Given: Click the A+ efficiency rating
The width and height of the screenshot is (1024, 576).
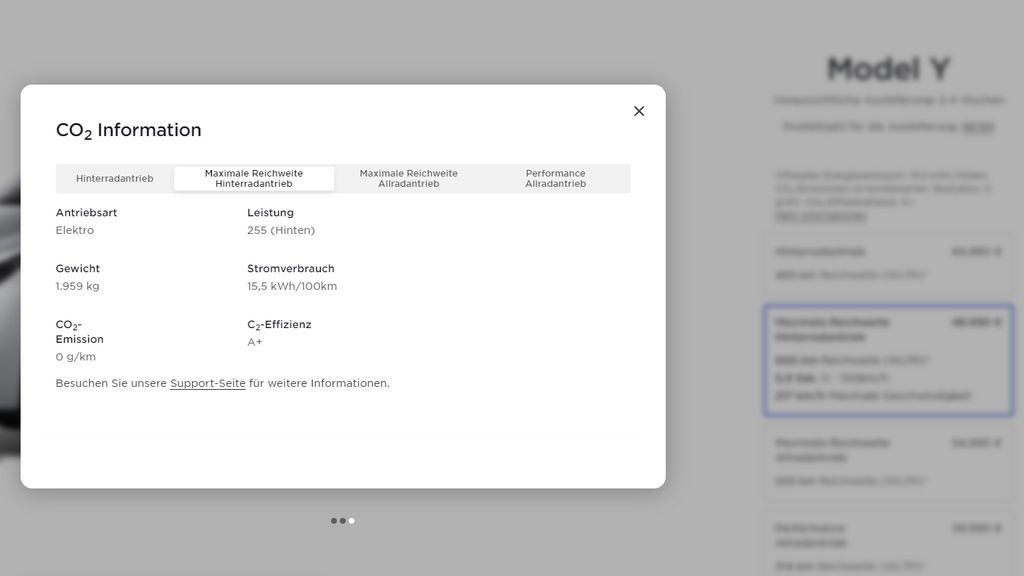Looking at the screenshot, I should click(255, 342).
